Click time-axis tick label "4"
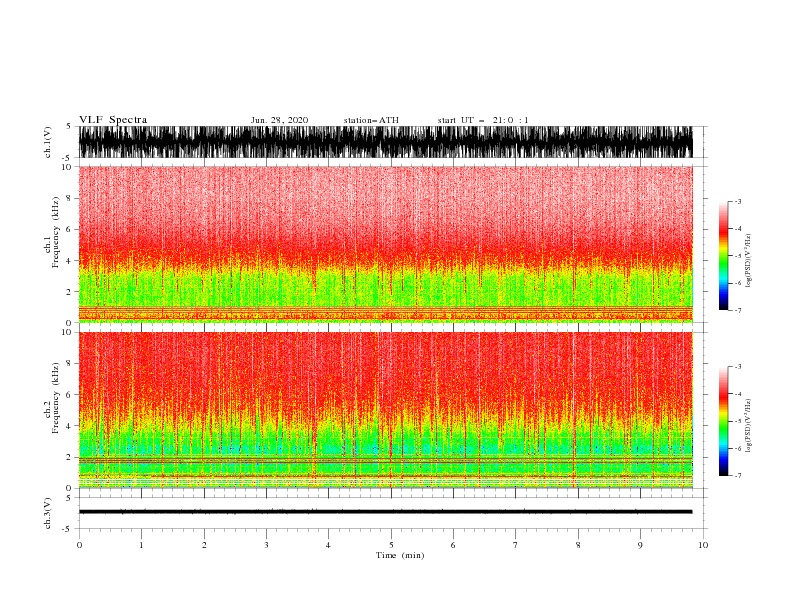This screenshot has width=792, height=612. [328, 545]
